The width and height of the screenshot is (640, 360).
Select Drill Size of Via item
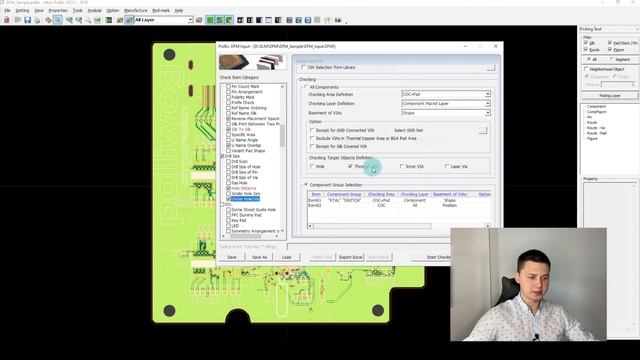[x=245, y=178]
